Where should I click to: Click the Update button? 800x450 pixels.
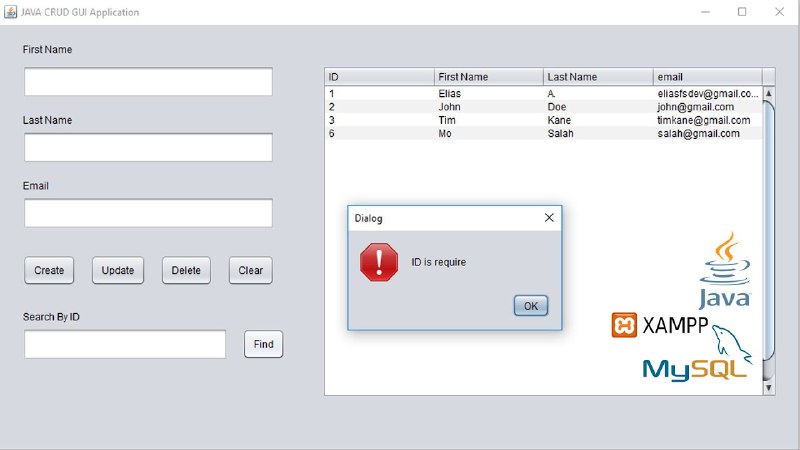pos(118,270)
